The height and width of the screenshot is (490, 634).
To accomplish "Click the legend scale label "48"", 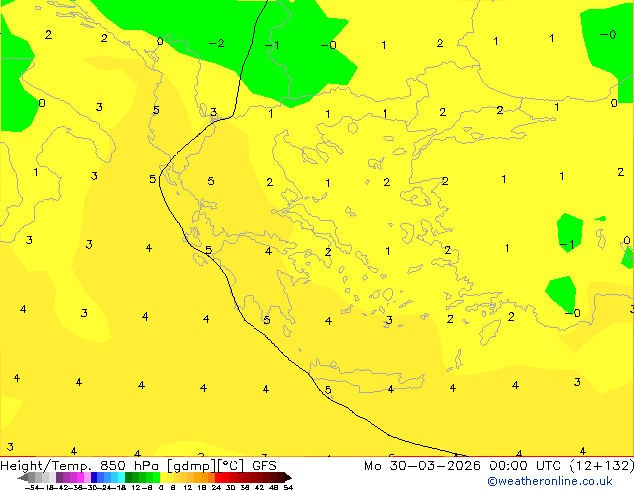I will pyautogui.click(x=274, y=488).
